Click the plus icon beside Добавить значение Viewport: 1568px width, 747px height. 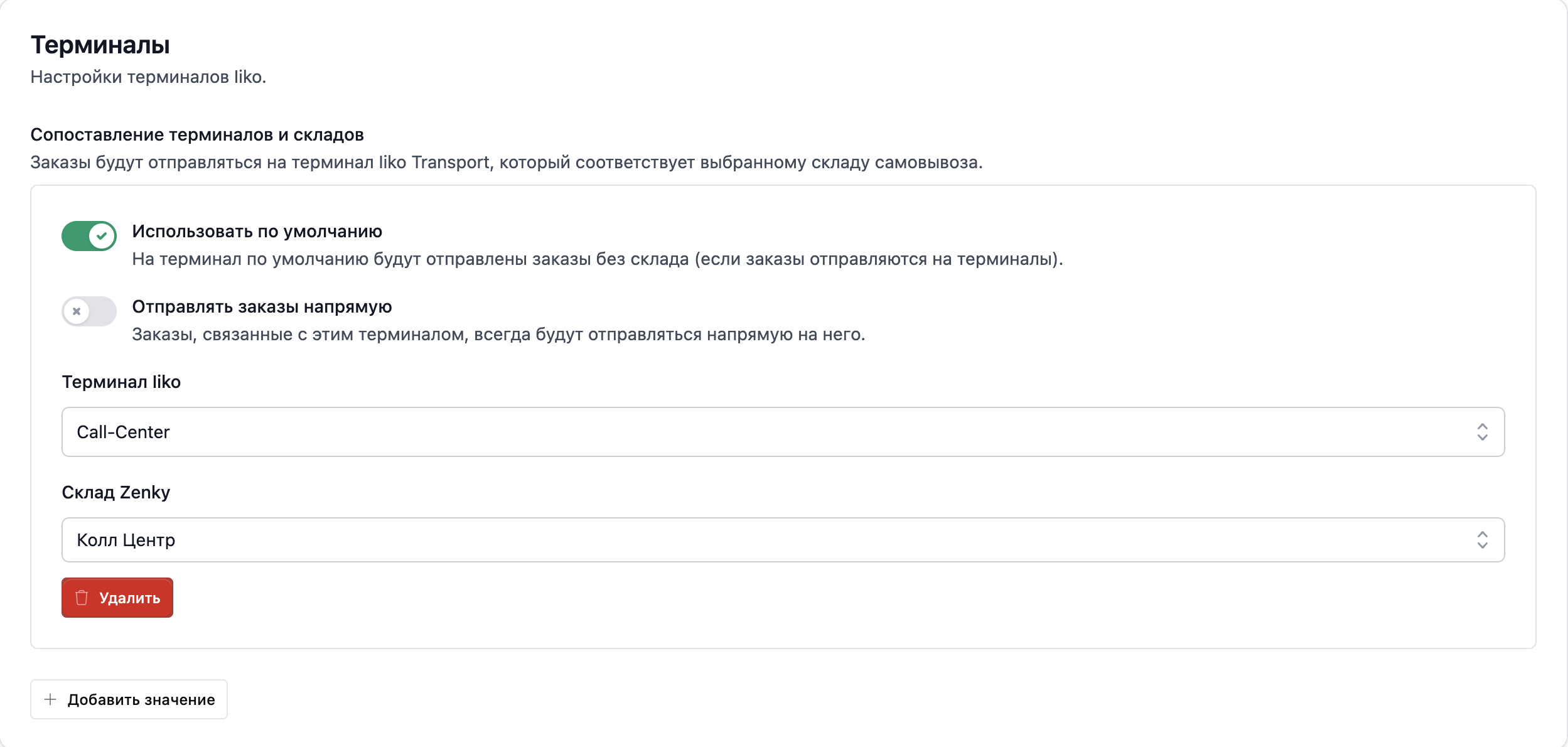pyautogui.click(x=50, y=699)
